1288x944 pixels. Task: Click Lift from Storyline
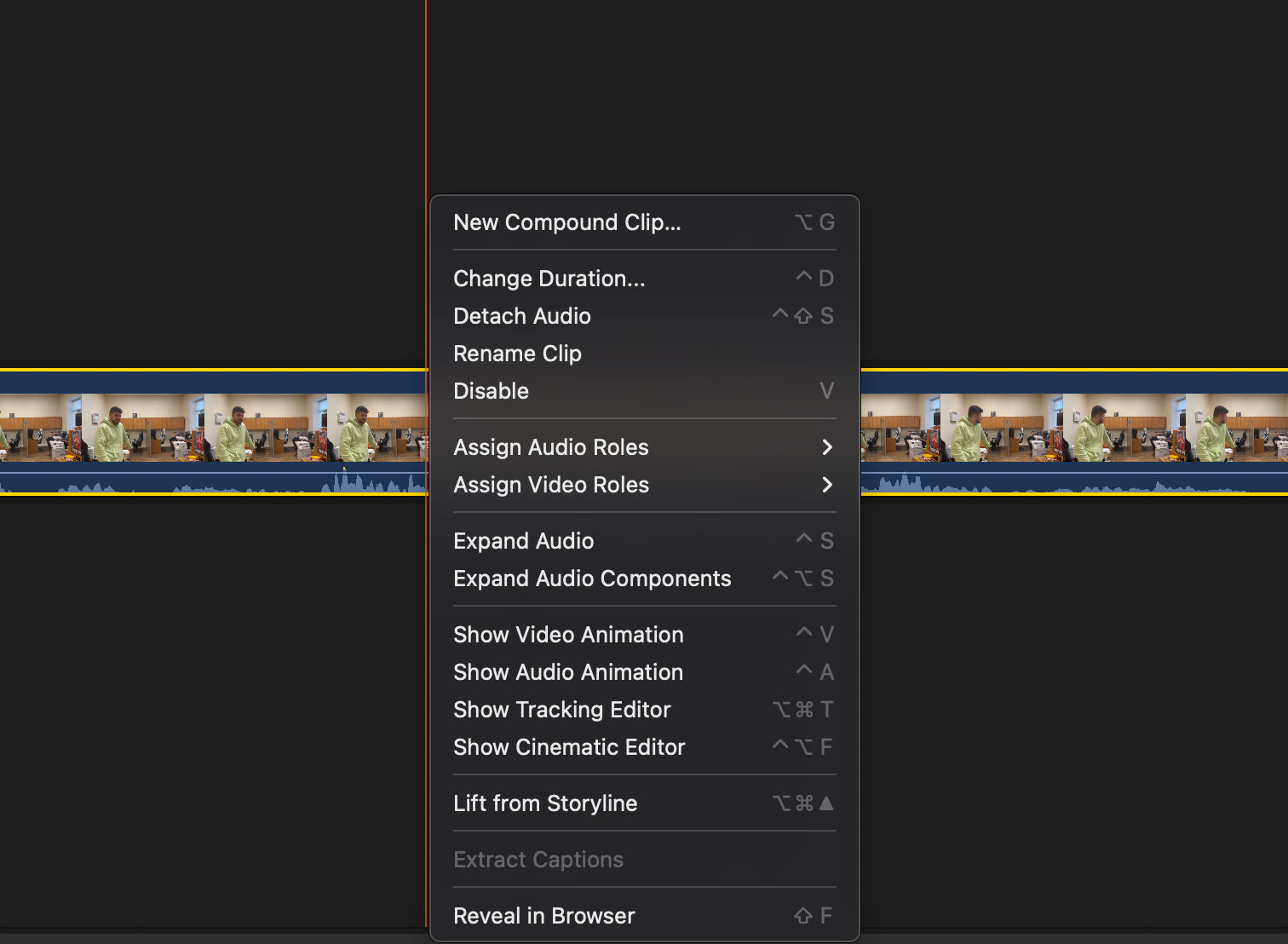[x=644, y=803]
